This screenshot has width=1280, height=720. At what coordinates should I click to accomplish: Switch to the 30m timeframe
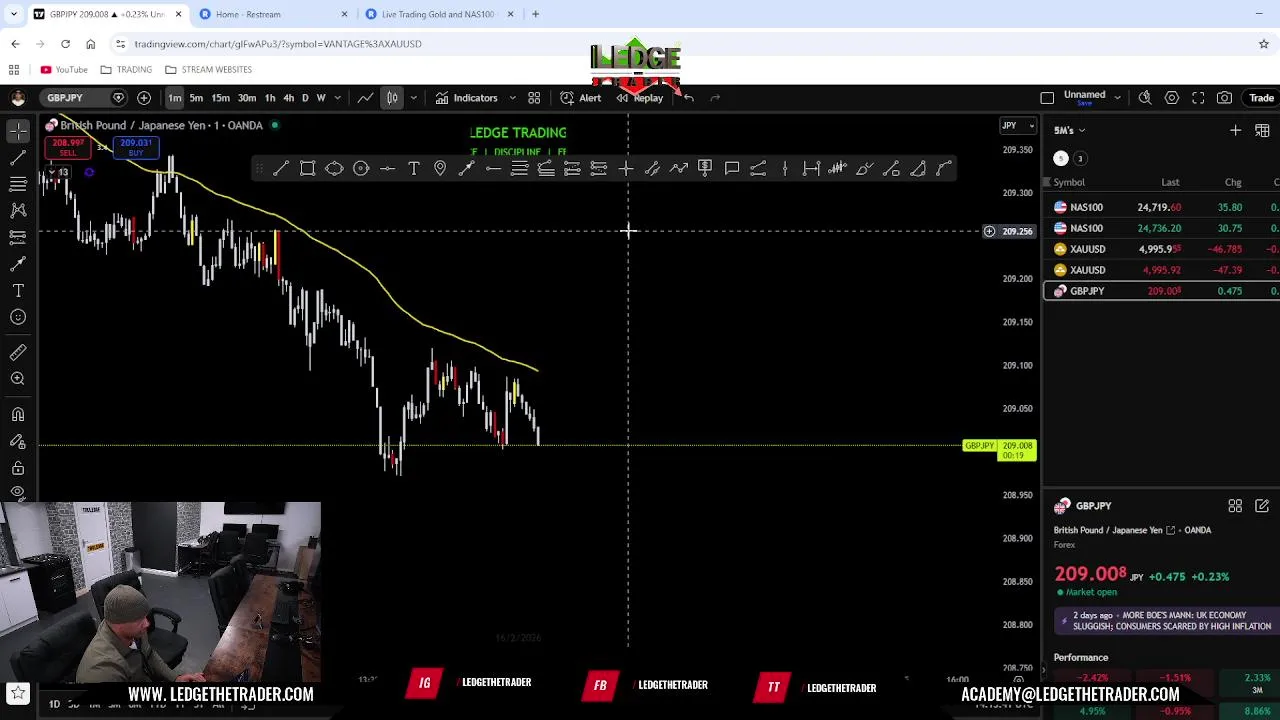point(246,98)
